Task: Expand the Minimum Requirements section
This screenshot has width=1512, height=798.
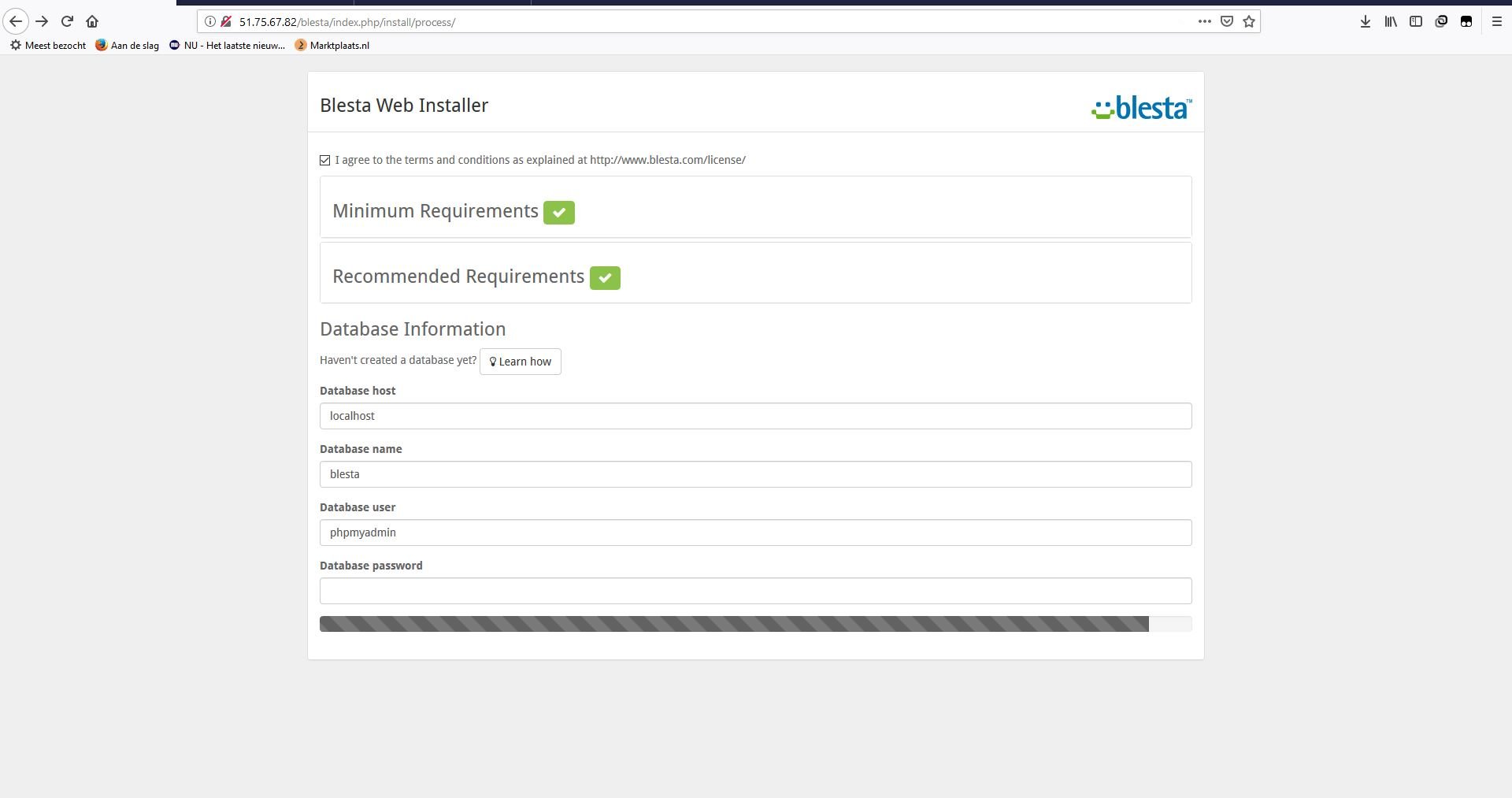Action: pyautogui.click(x=755, y=207)
